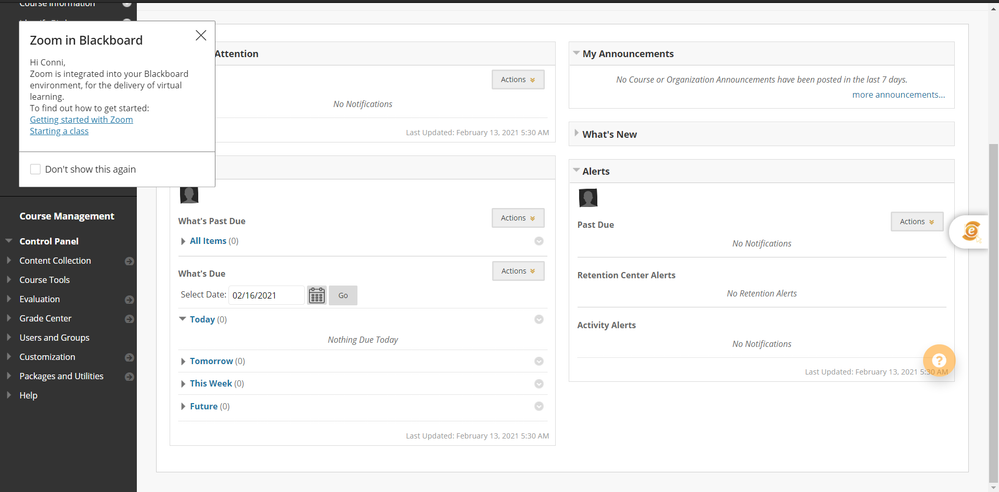
Task: Open the Starting a class link
Action: [59, 131]
